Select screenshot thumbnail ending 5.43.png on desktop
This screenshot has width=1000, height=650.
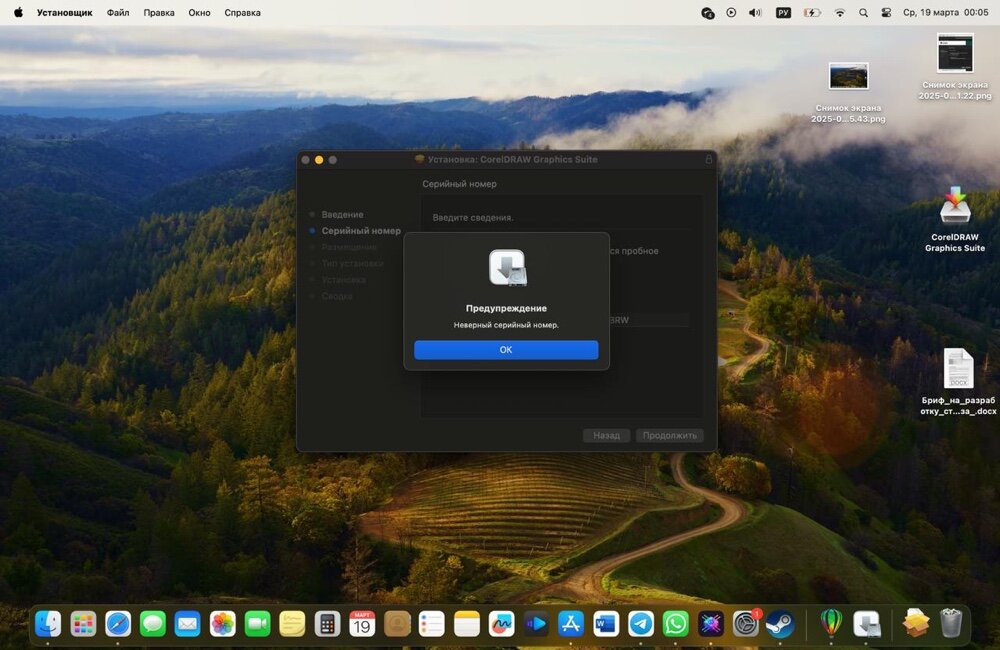[x=848, y=92]
